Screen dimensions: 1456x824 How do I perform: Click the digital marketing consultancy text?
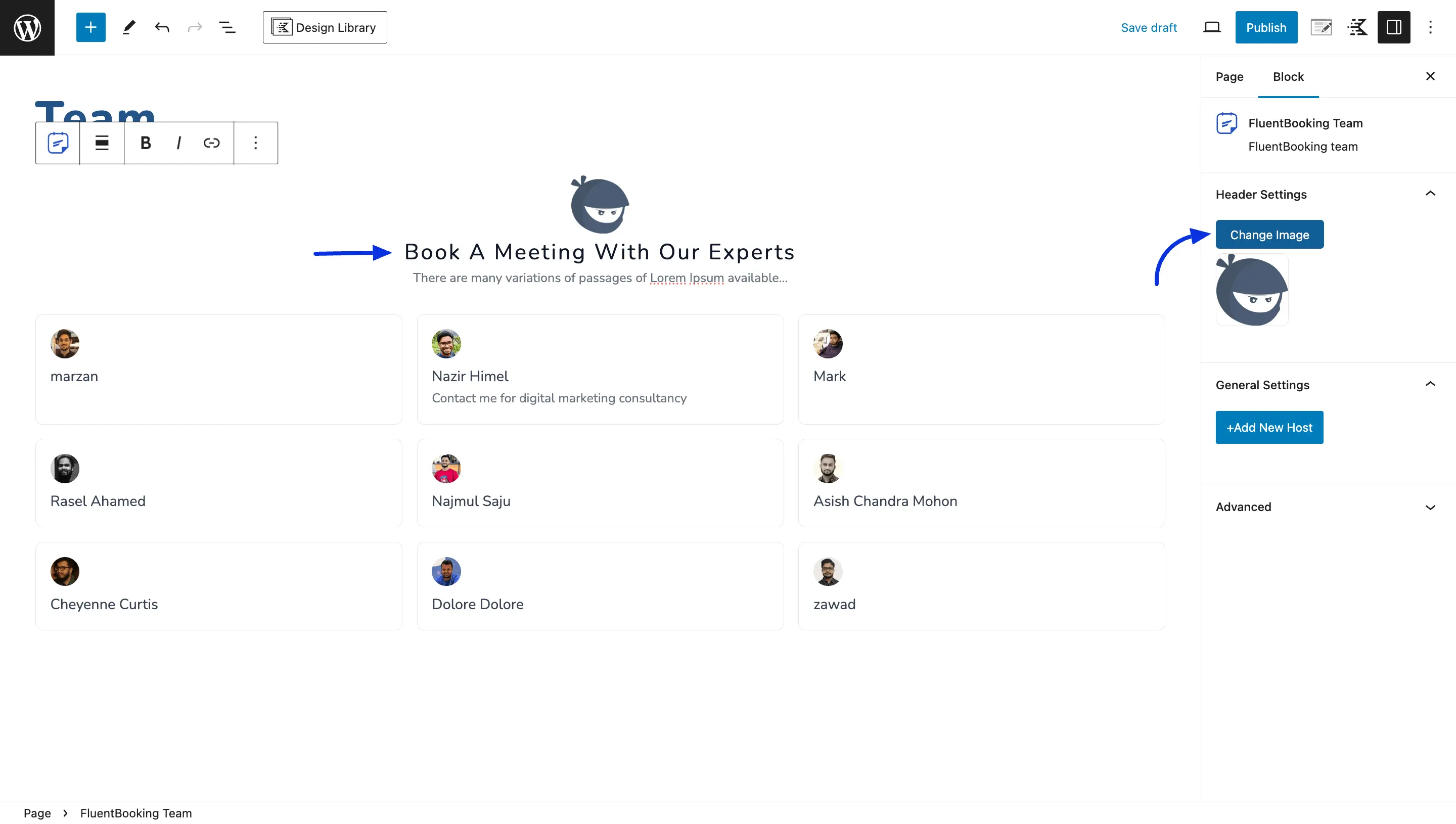click(559, 398)
